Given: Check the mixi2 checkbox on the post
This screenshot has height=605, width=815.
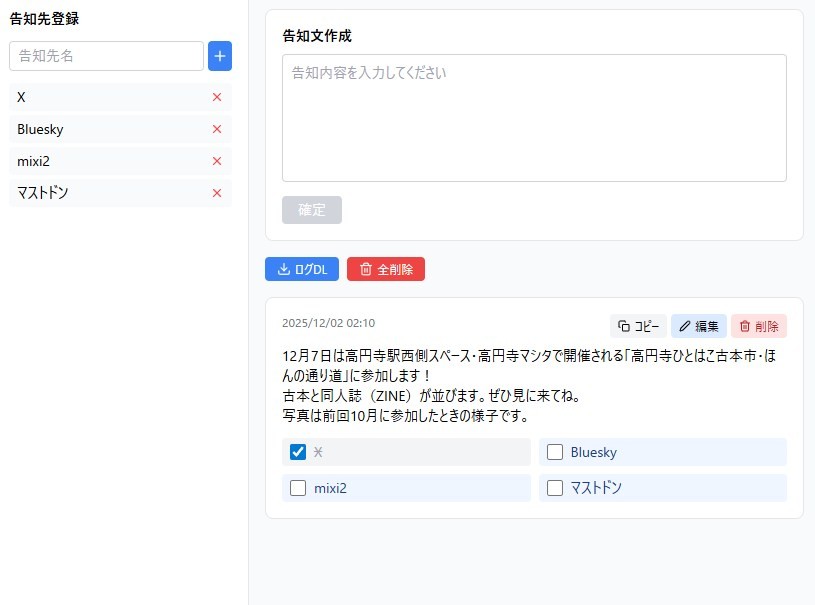Looking at the screenshot, I should pos(296,488).
